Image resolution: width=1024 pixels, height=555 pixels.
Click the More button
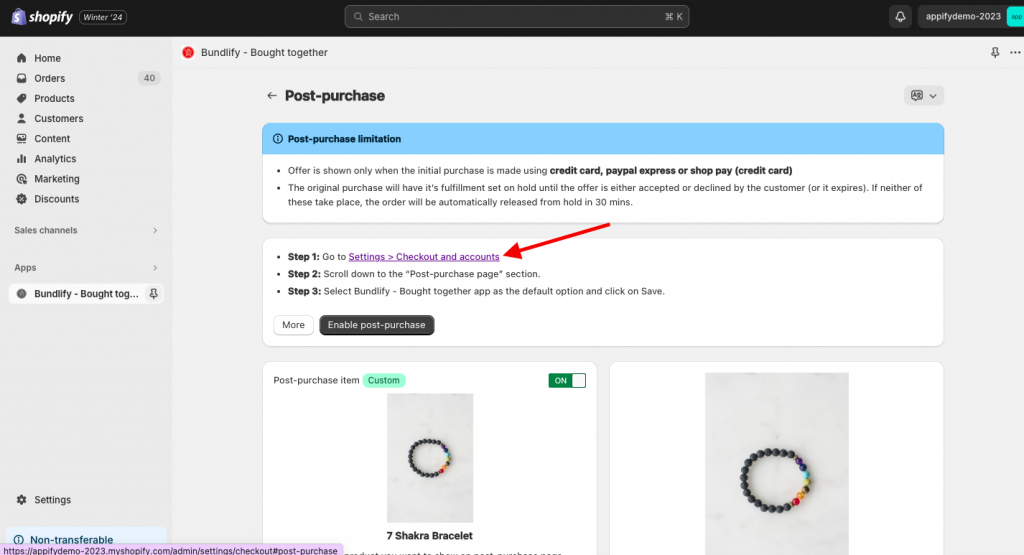[x=293, y=325]
